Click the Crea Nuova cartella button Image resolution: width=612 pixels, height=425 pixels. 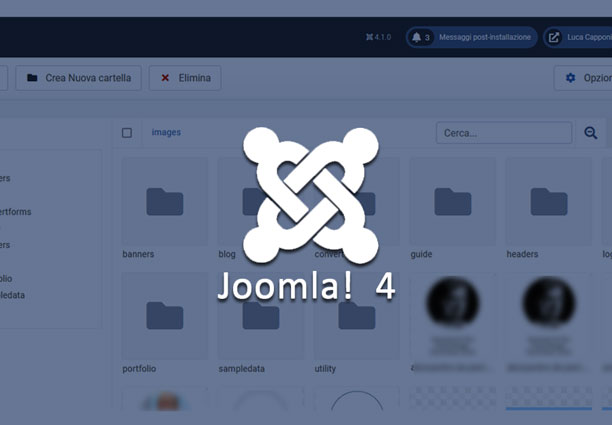pos(78,78)
